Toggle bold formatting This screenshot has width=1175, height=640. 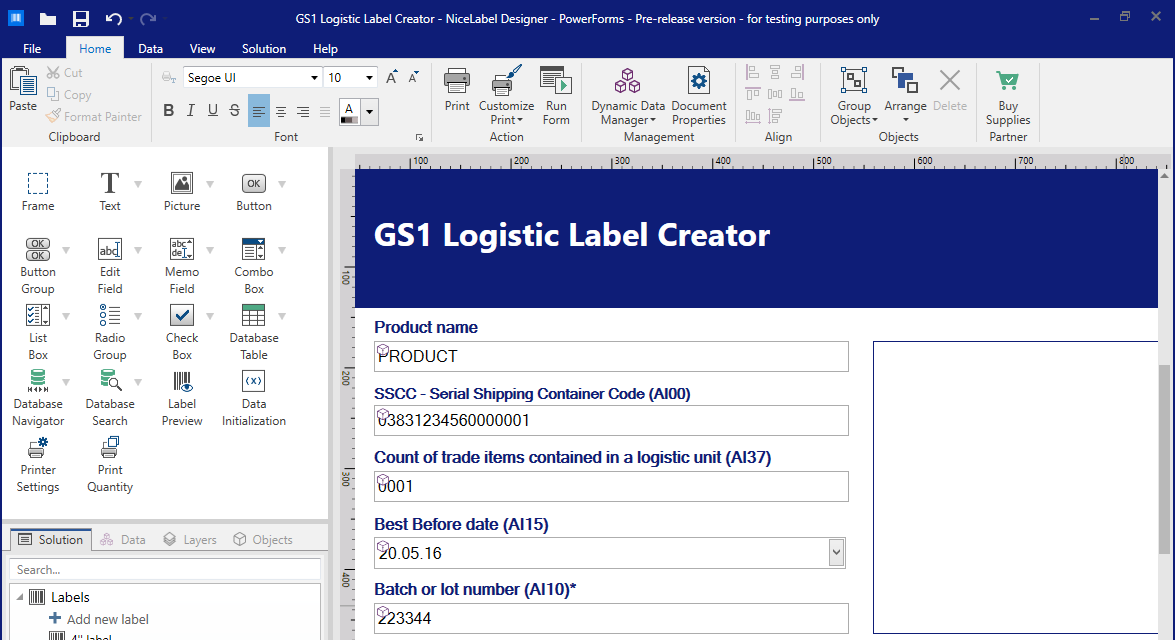tap(168, 110)
